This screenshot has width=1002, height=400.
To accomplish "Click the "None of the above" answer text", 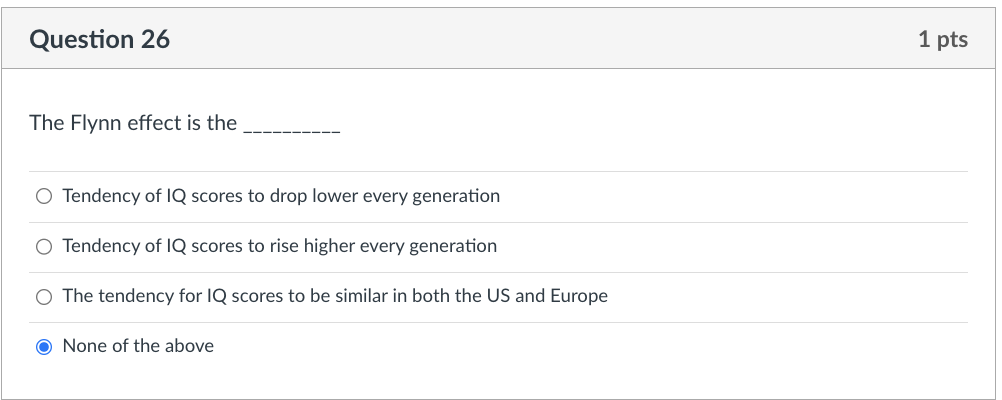I will (x=138, y=346).
